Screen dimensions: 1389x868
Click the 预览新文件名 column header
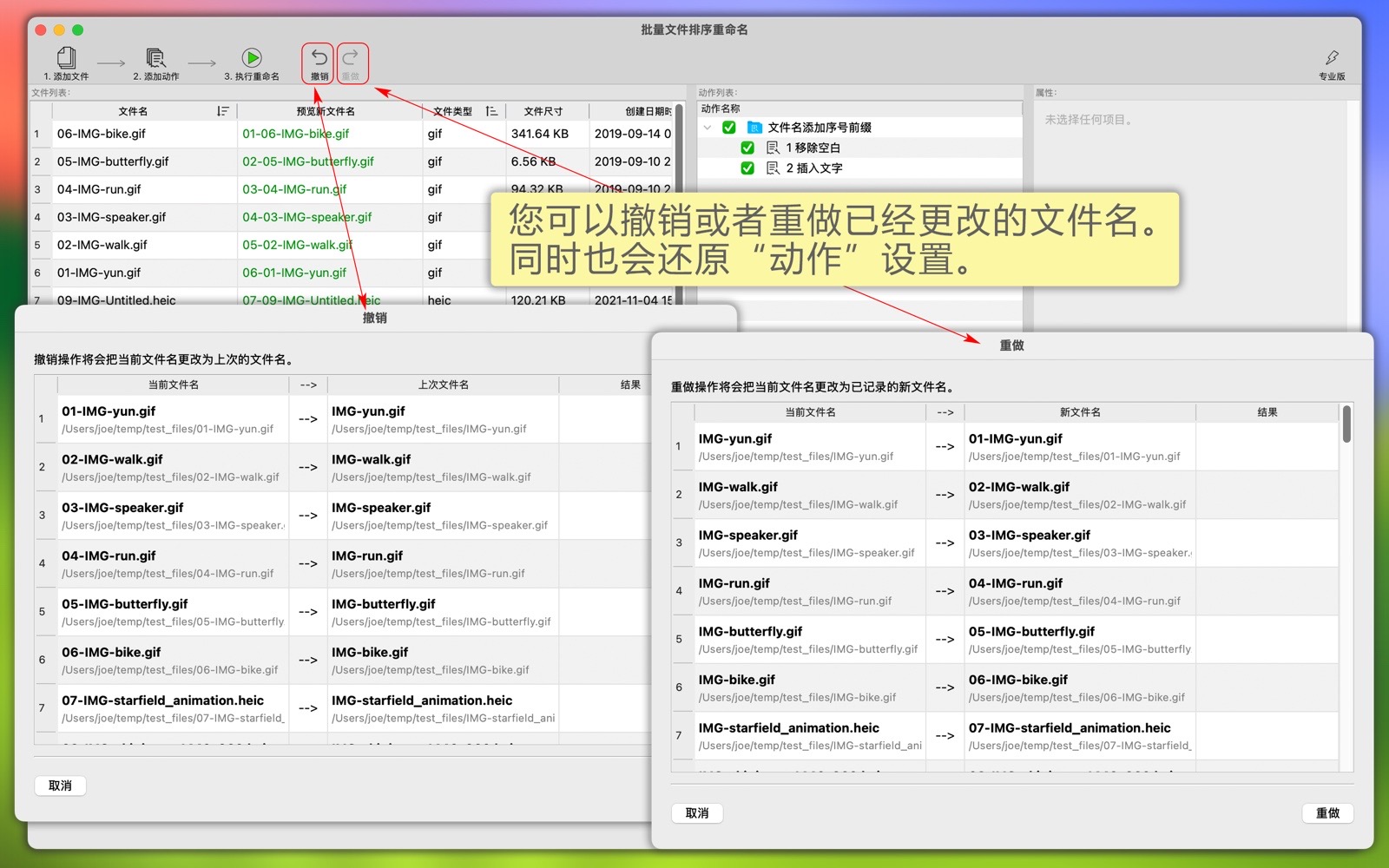326,111
